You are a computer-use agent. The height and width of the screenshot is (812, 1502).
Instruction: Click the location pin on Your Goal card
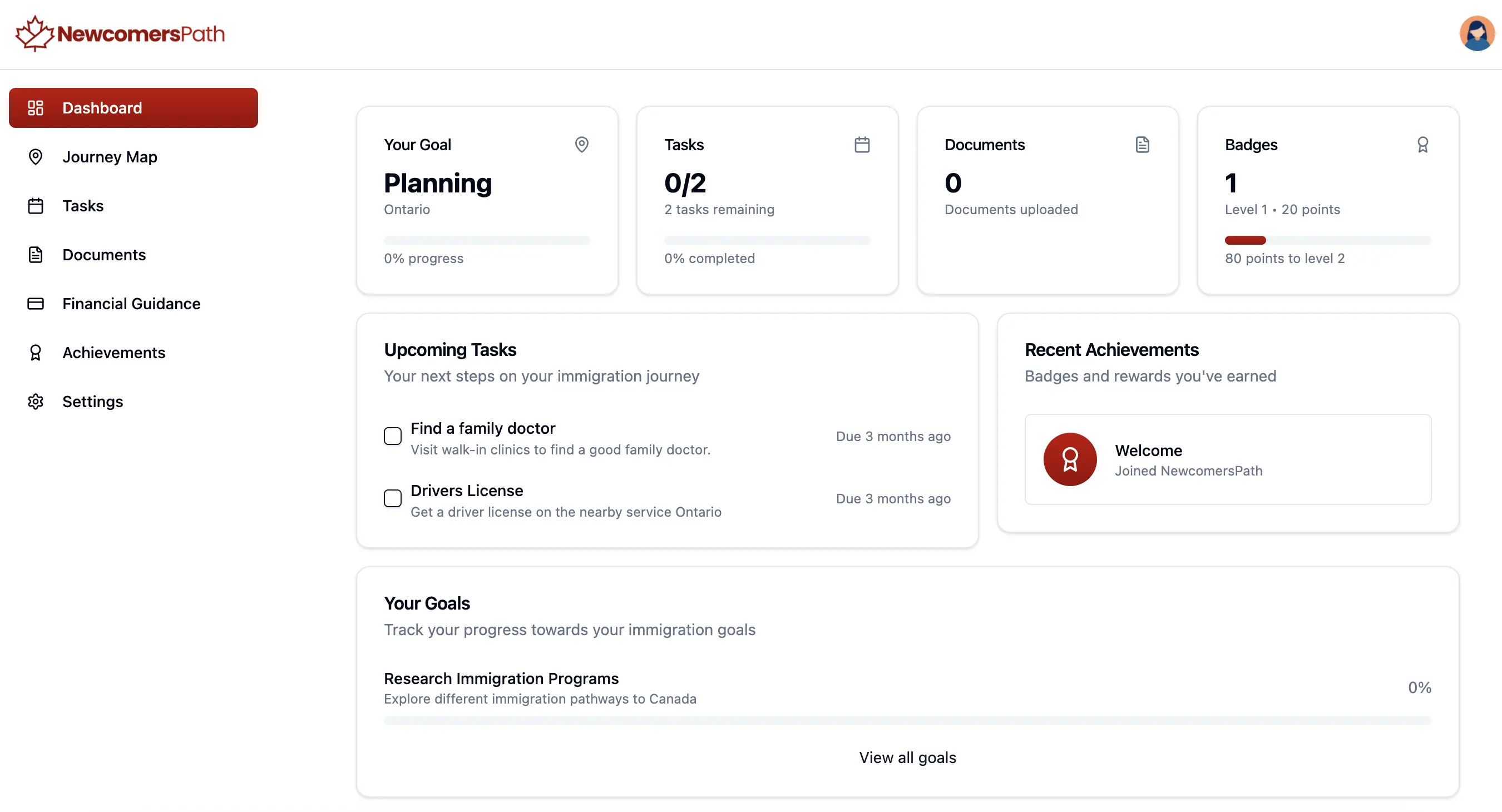582,145
